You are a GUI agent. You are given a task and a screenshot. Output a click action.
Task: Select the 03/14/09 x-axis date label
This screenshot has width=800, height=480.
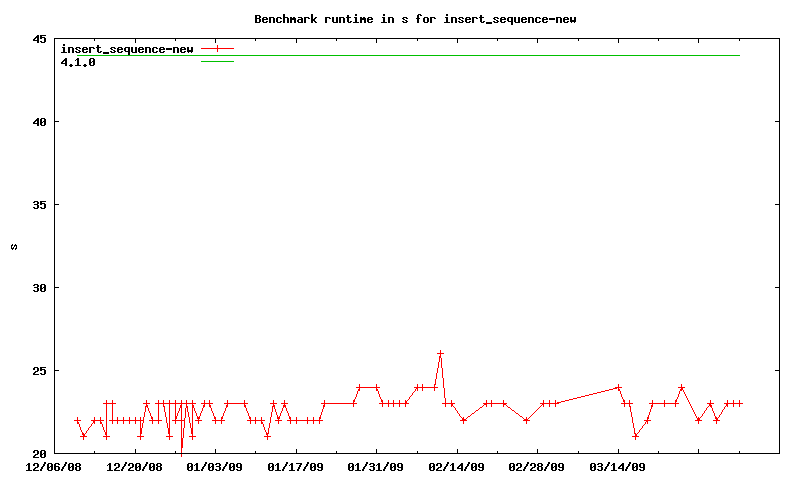pos(618,466)
